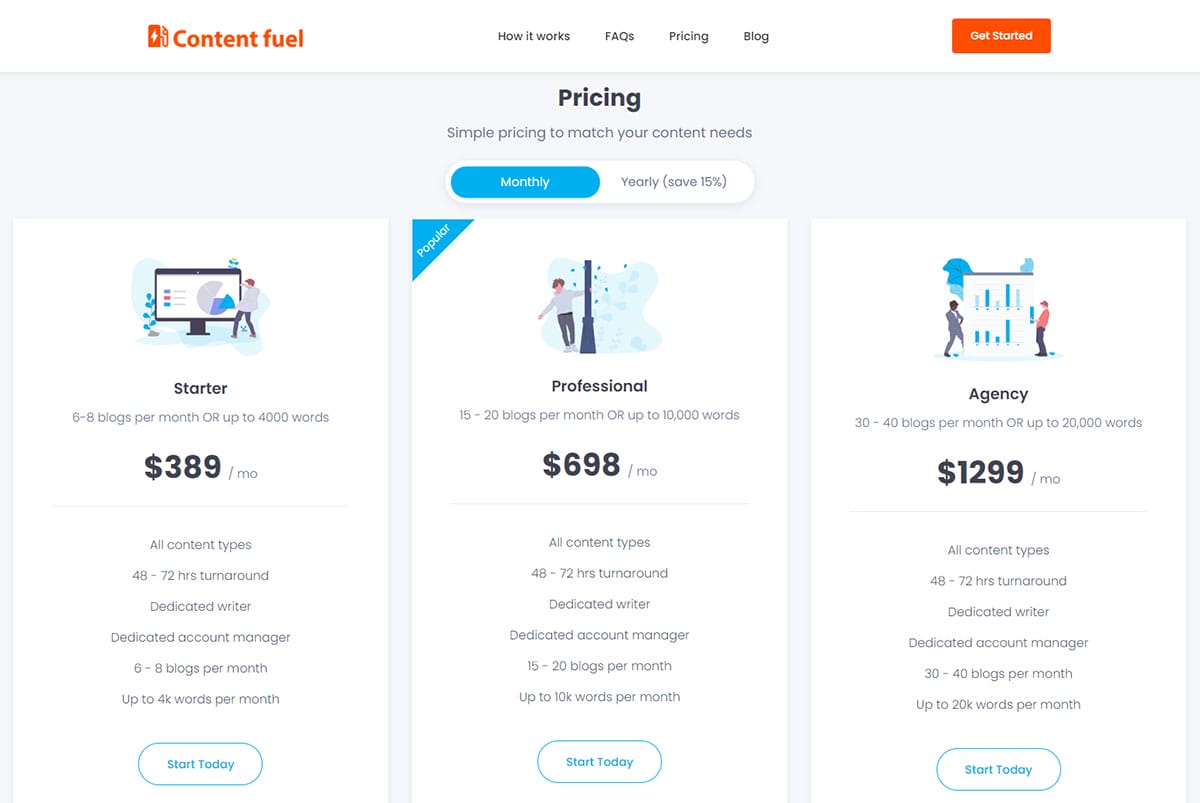Click the Professional plan heading
This screenshot has height=803, width=1200.
599,386
